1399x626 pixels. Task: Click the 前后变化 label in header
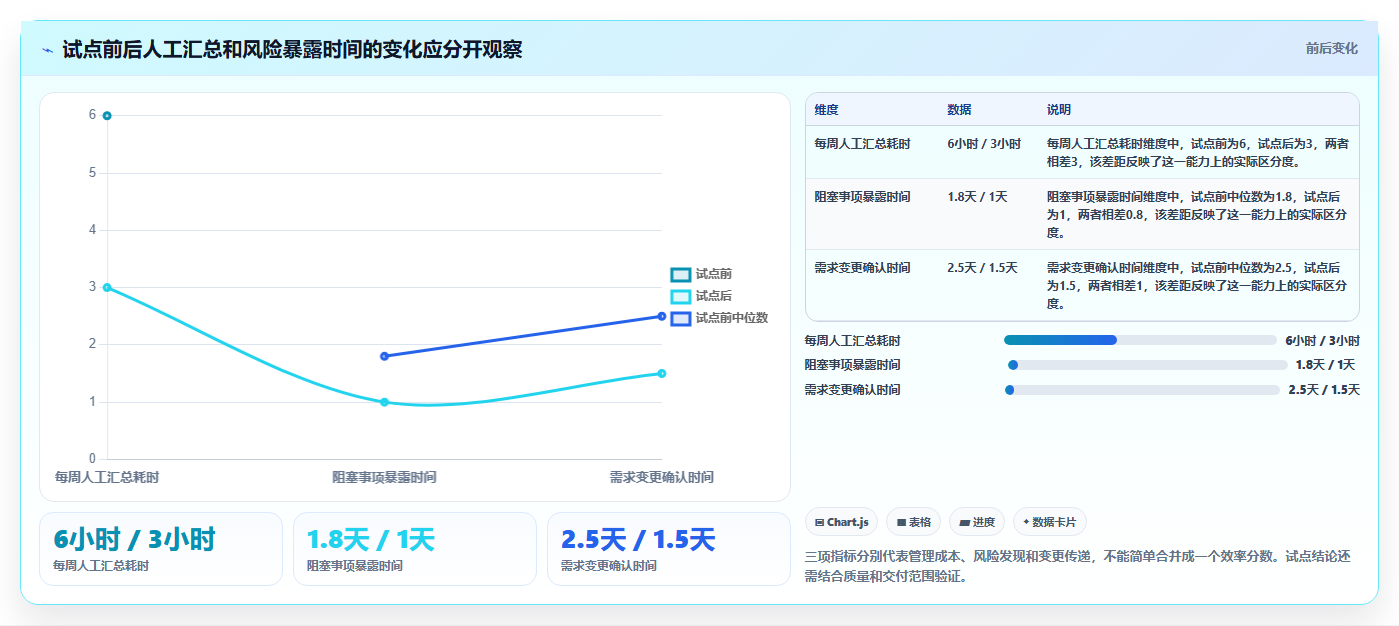pyautogui.click(x=1331, y=48)
